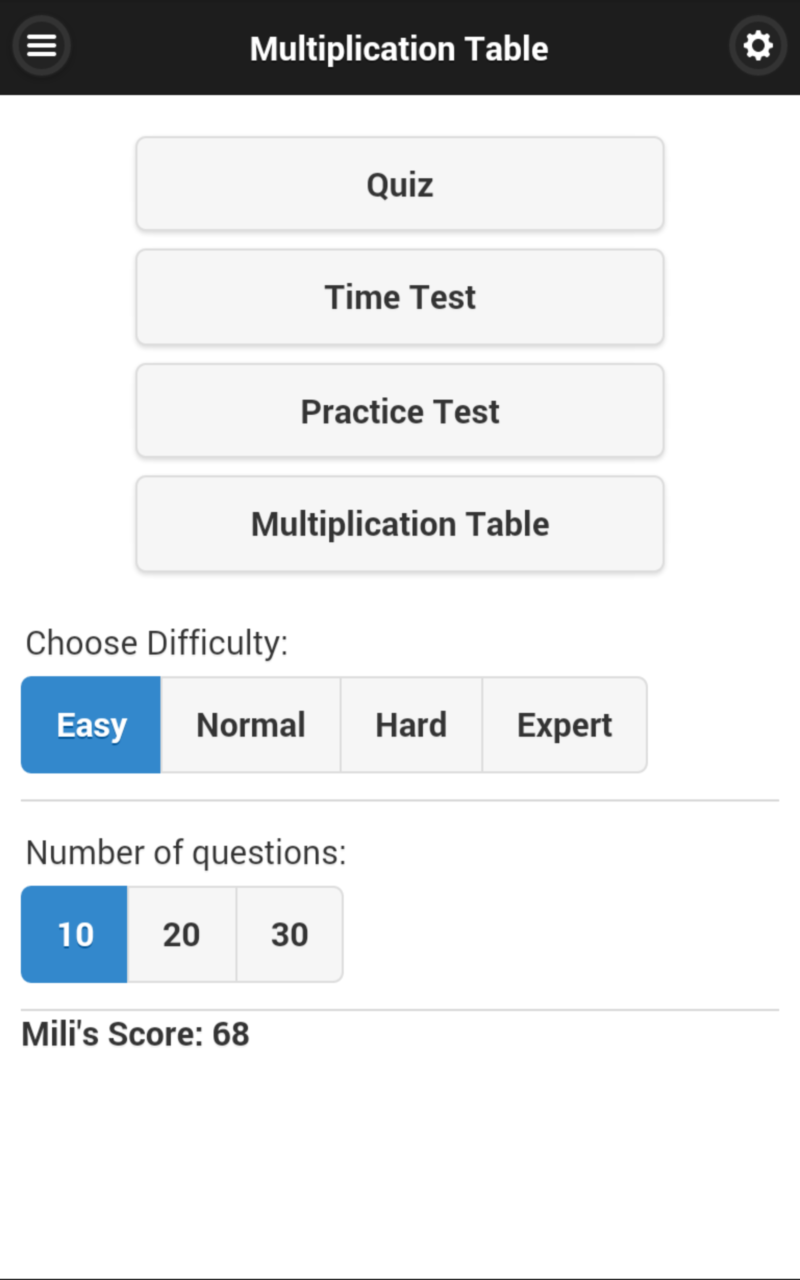This screenshot has width=800, height=1280.
Task: Start the Quiz mode
Action: tap(400, 185)
